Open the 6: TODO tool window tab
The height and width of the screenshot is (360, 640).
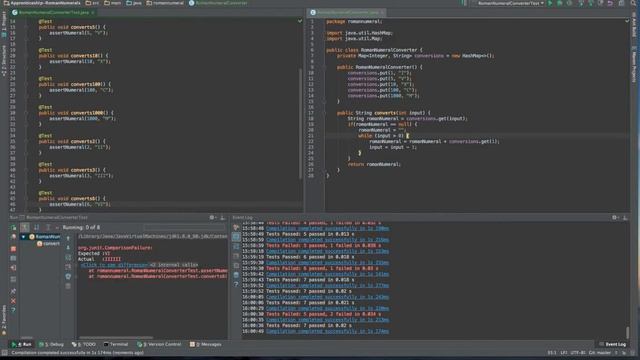84,344
